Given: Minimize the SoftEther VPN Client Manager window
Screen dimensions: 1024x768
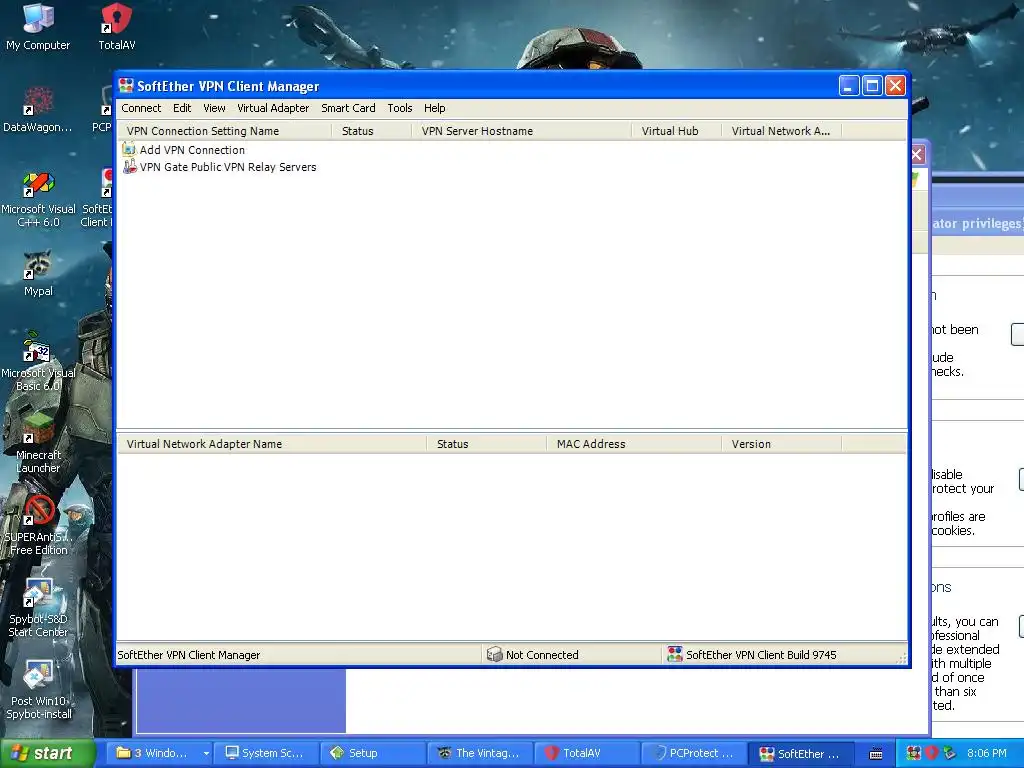Looking at the screenshot, I should 848,86.
